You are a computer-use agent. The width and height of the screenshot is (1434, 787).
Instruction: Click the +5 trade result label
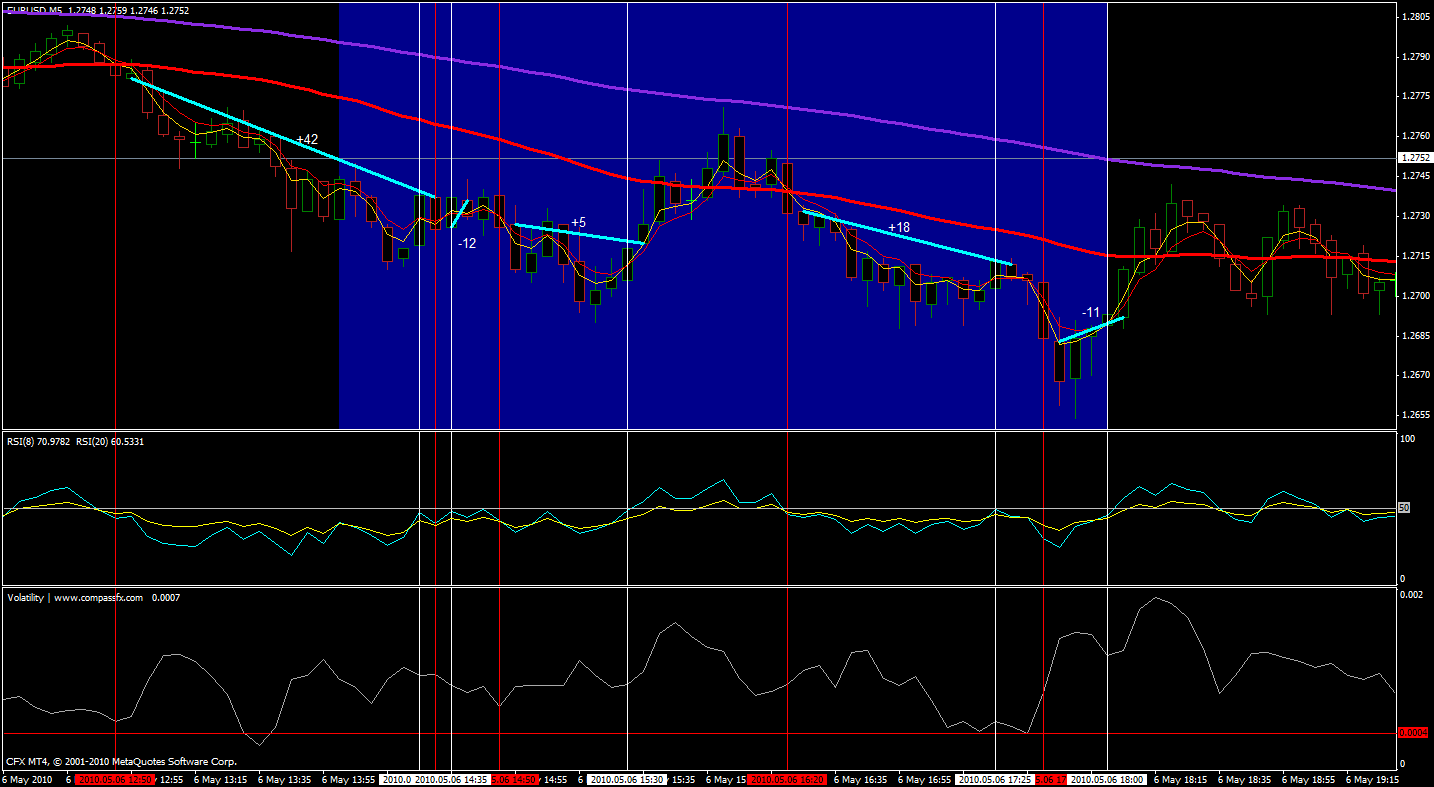pyautogui.click(x=578, y=222)
